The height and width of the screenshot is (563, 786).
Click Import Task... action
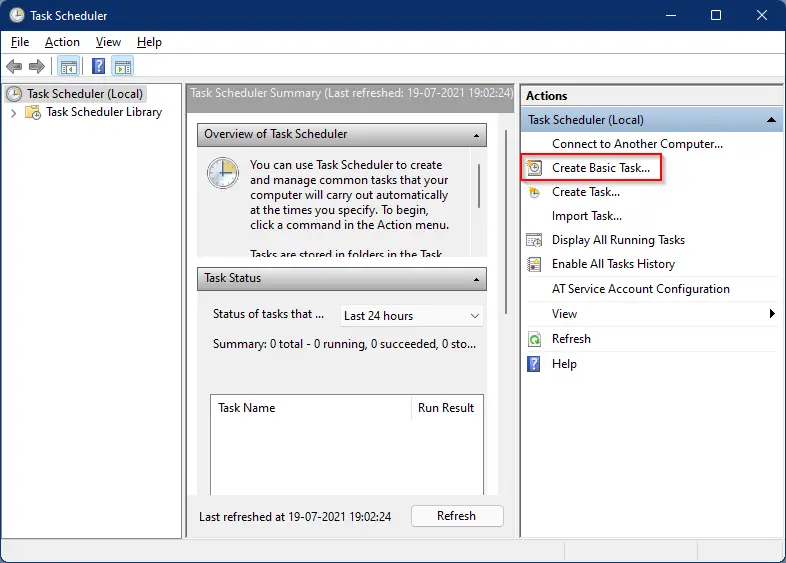click(x=586, y=216)
